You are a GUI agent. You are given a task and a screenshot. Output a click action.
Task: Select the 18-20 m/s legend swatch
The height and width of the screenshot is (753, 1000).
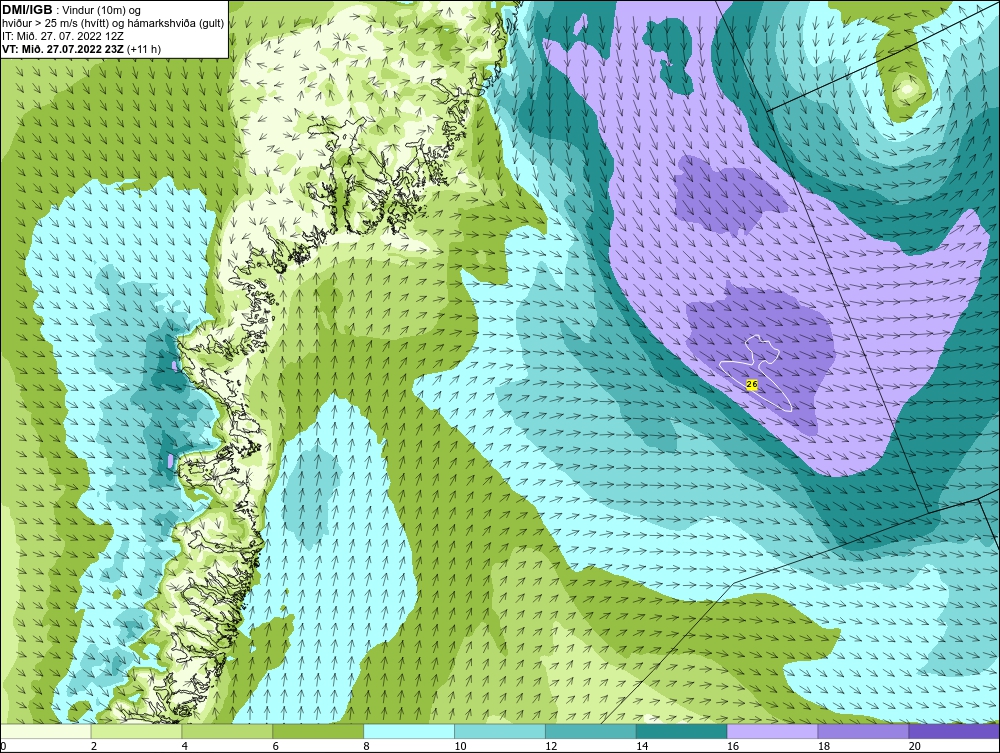click(864, 731)
